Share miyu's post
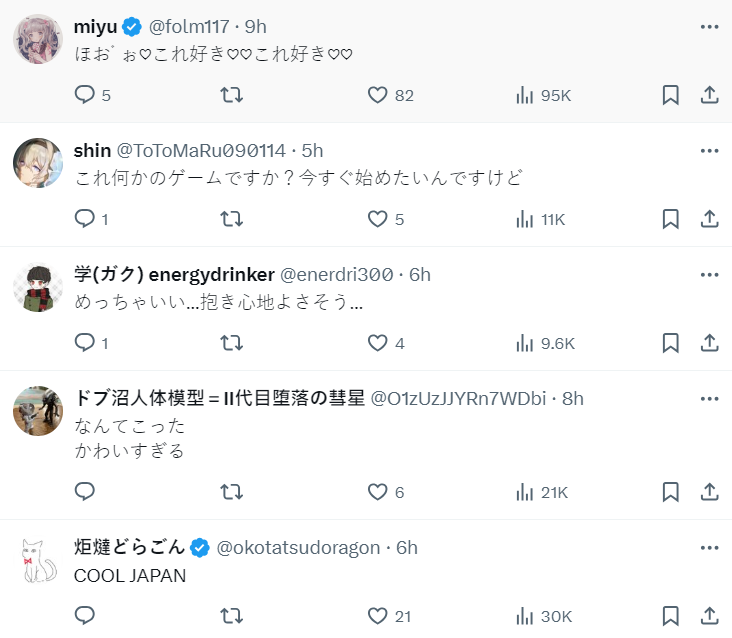 pos(709,95)
